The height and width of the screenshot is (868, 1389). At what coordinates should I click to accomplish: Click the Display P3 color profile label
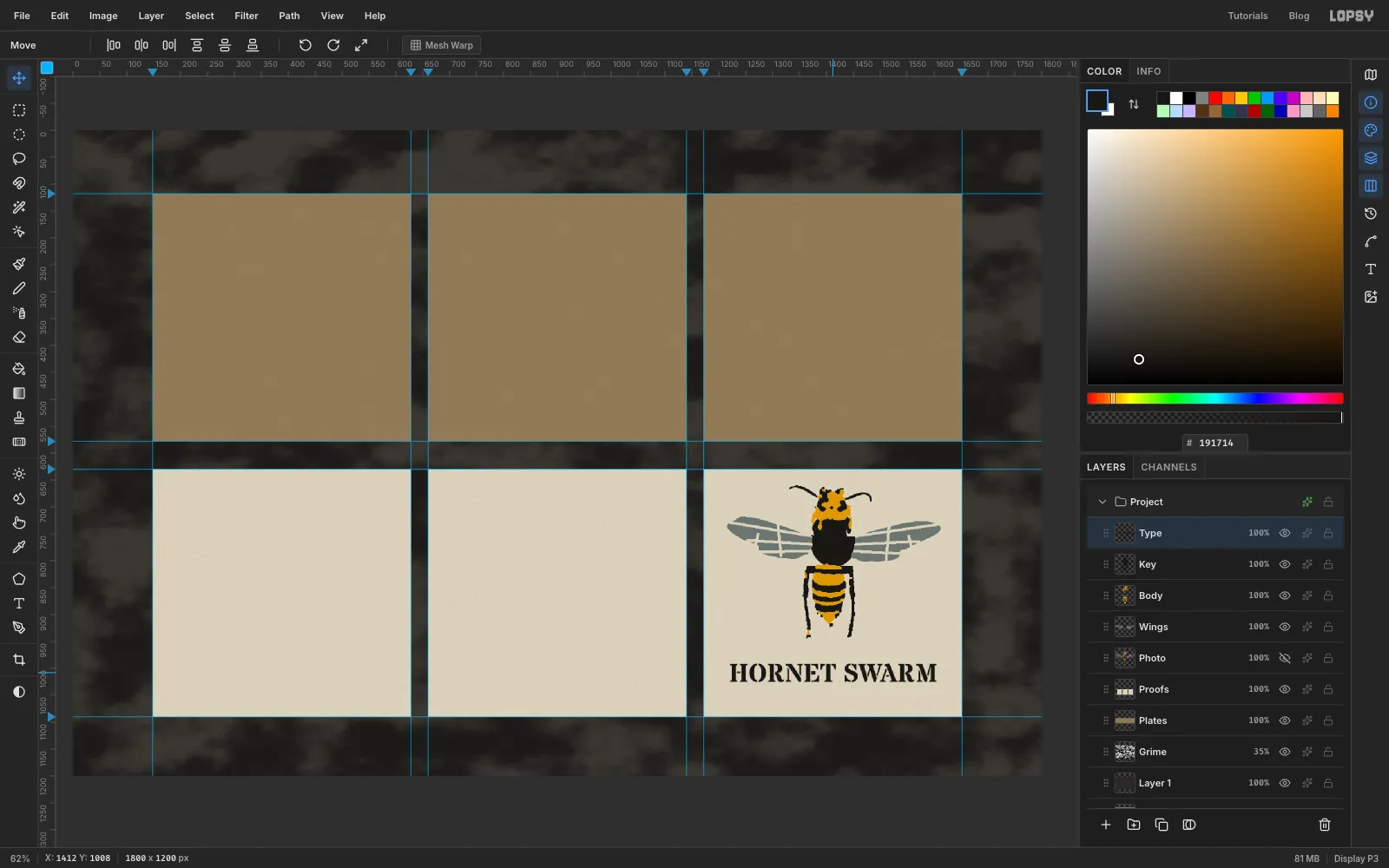[1356, 858]
